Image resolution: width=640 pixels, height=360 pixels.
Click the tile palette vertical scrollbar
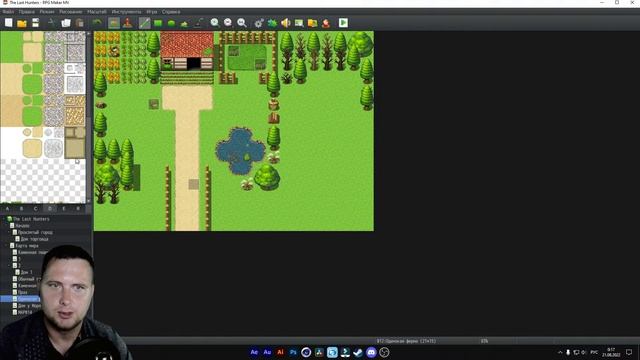tap(89, 117)
